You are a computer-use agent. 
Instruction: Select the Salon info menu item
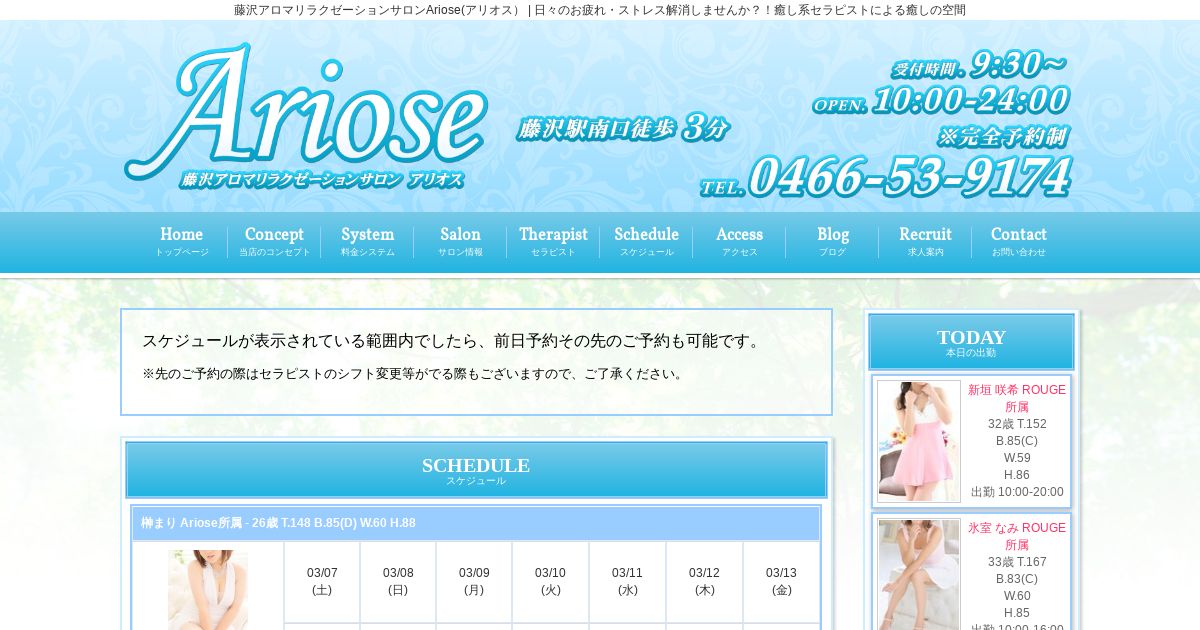(x=460, y=242)
